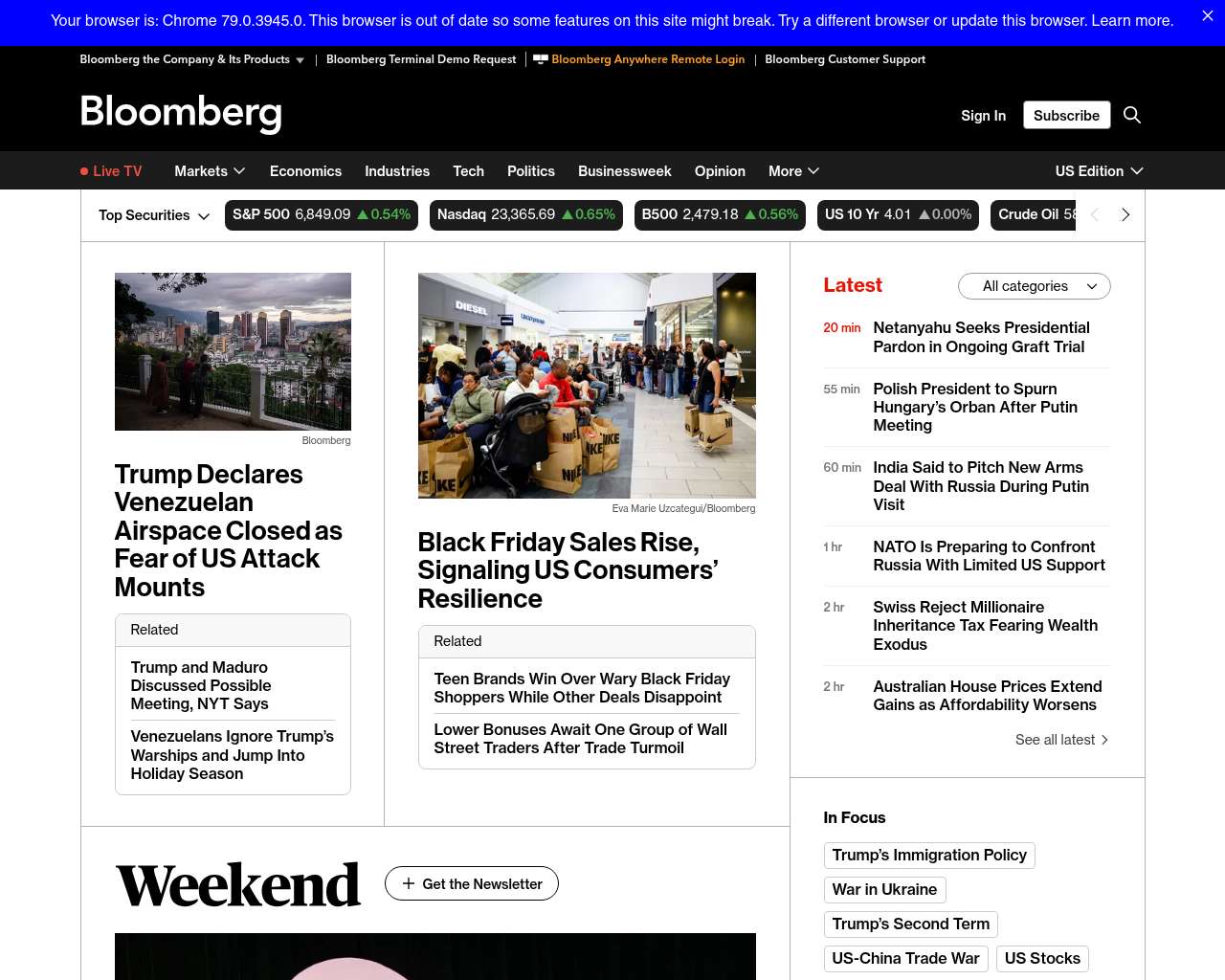Expand the More navigation menu
Screen dimensions: 1225x980
(x=793, y=171)
